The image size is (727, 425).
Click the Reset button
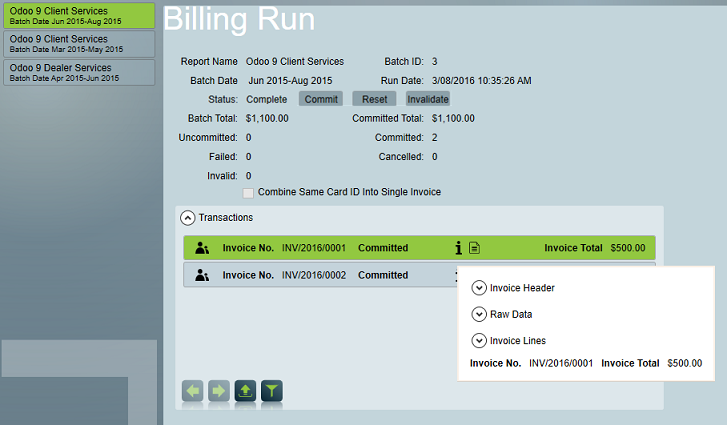pyautogui.click(x=374, y=99)
